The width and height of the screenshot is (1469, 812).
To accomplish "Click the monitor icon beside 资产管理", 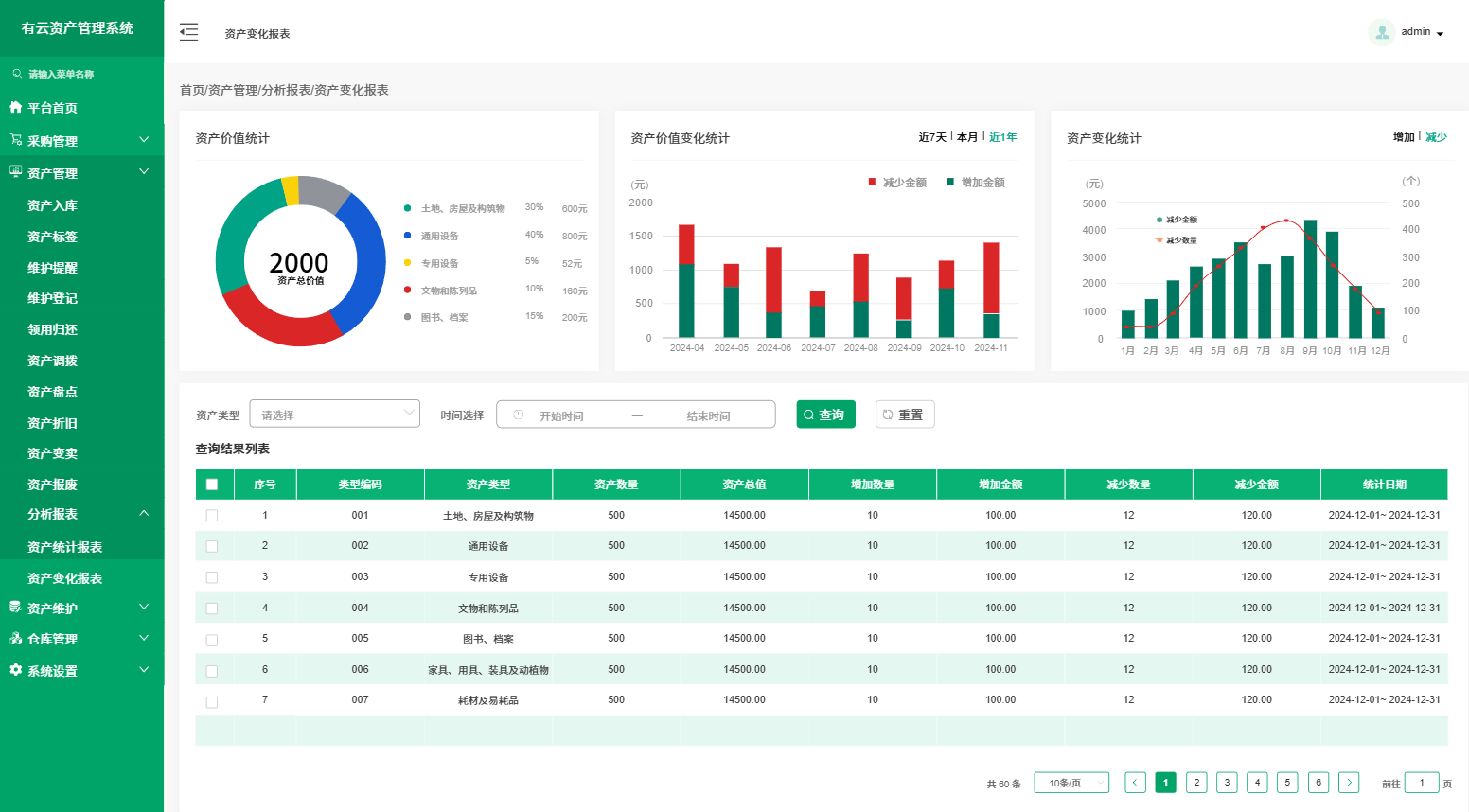I will tap(15, 172).
